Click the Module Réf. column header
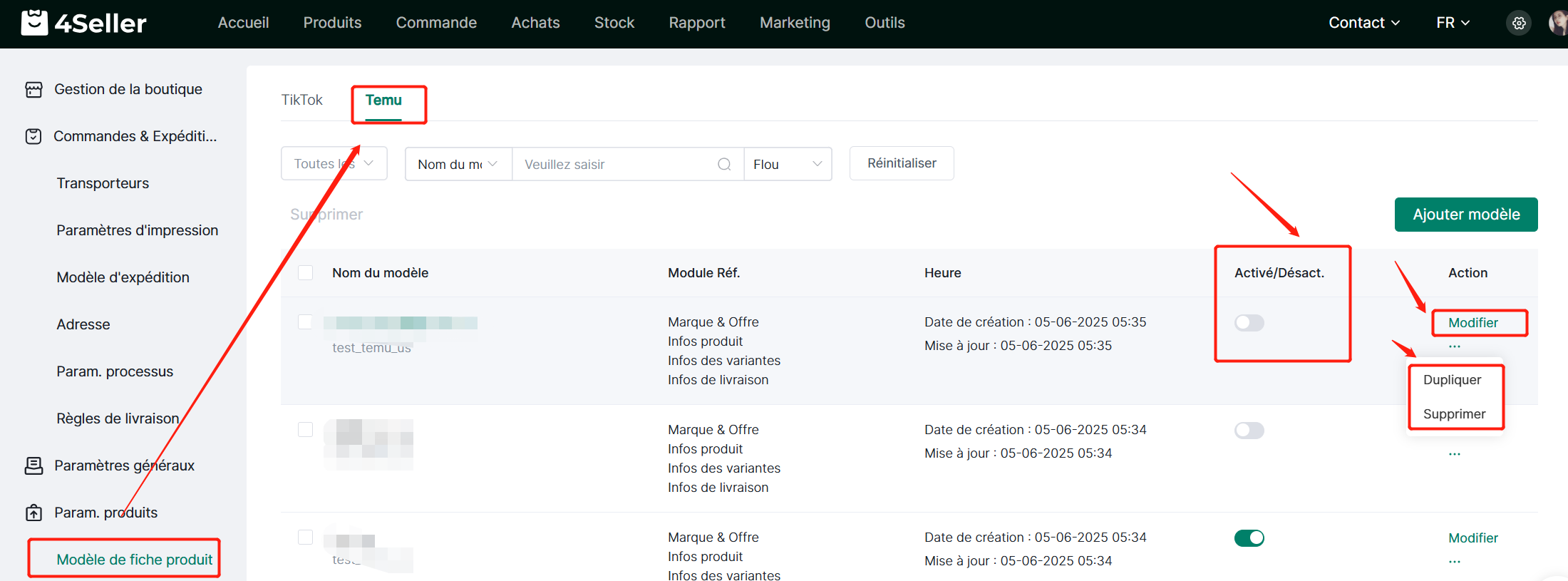 pyautogui.click(x=704, y=273)
